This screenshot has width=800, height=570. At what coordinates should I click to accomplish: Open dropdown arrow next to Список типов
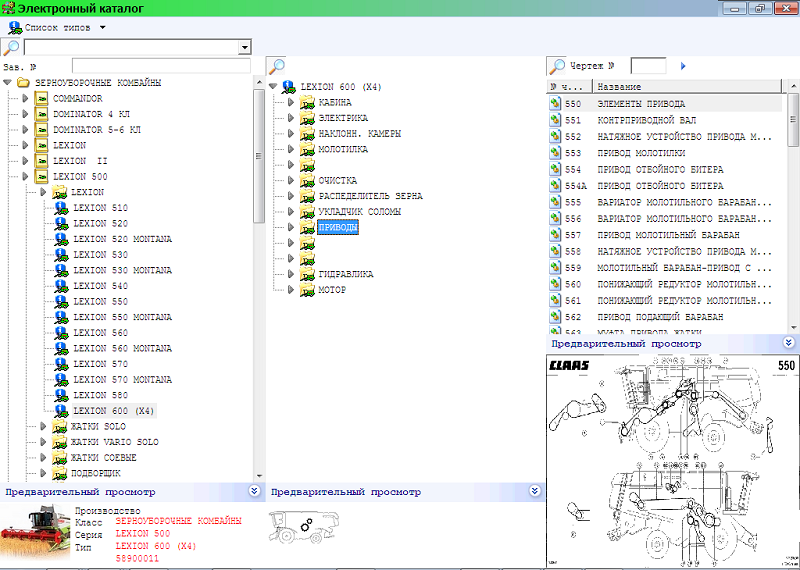103,28
